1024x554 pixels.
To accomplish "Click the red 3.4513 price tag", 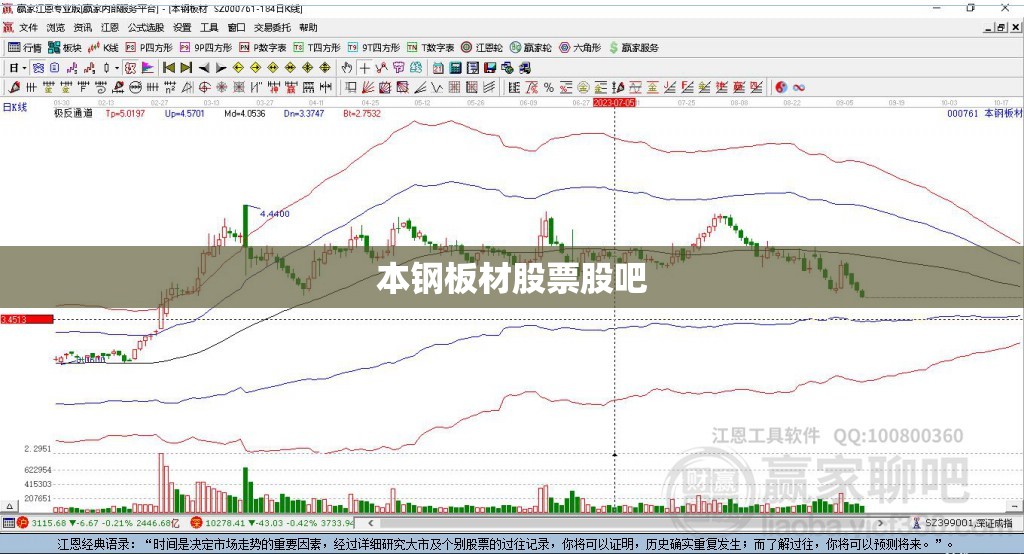I will pos(27,319).
